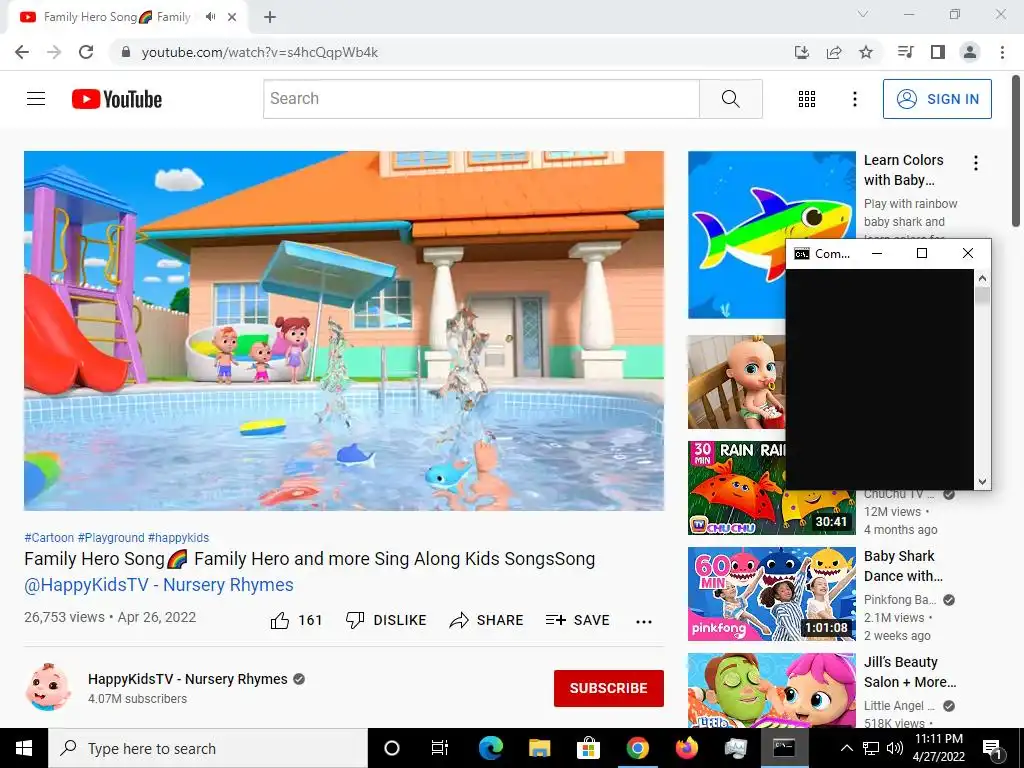Open Learn Colors with Baby video title
Viewport: 1024px width, 768px height.
pos(904,170)
